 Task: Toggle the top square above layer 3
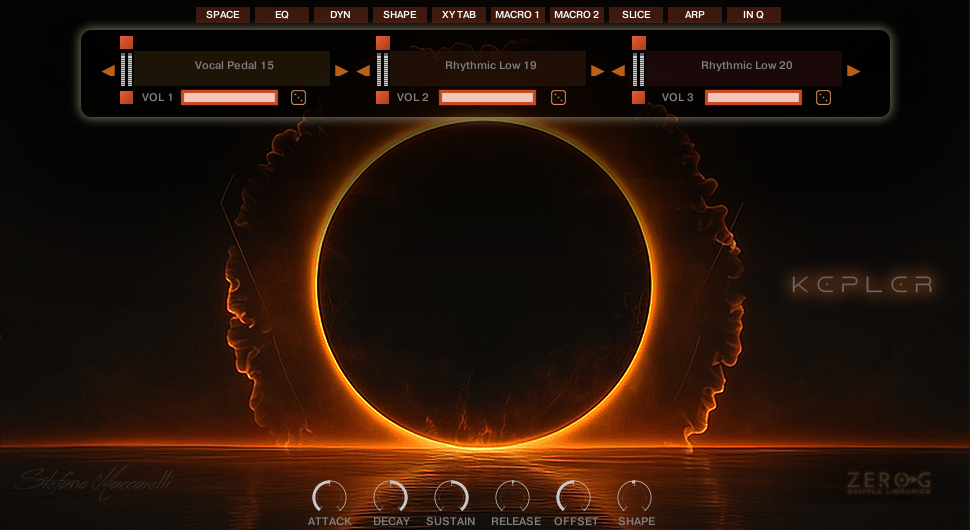pos(638,43)
